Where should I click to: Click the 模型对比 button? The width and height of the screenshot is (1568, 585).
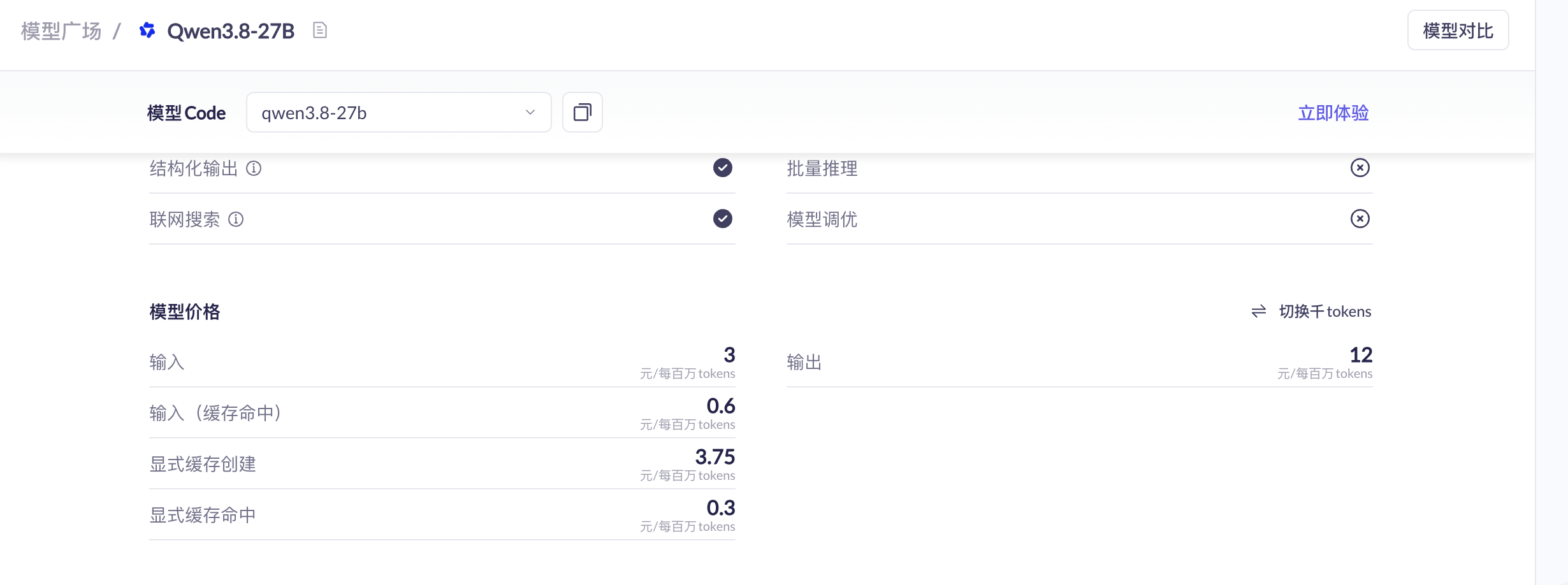(1458, 30)
